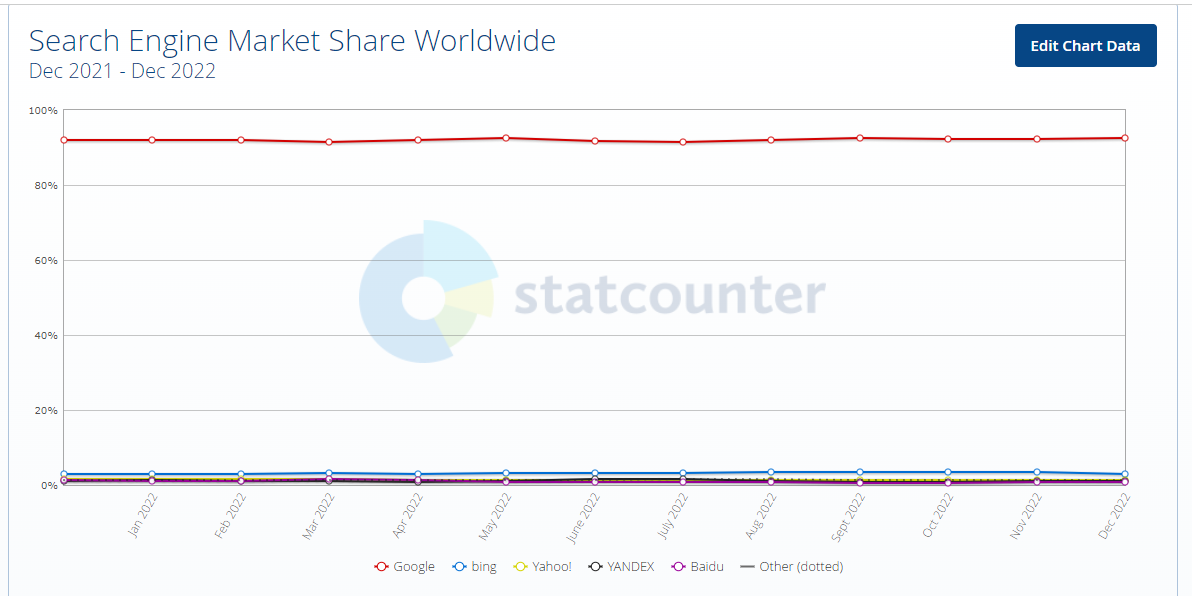
Task: Click Google data point at July 2022
Action: point(683,142)
